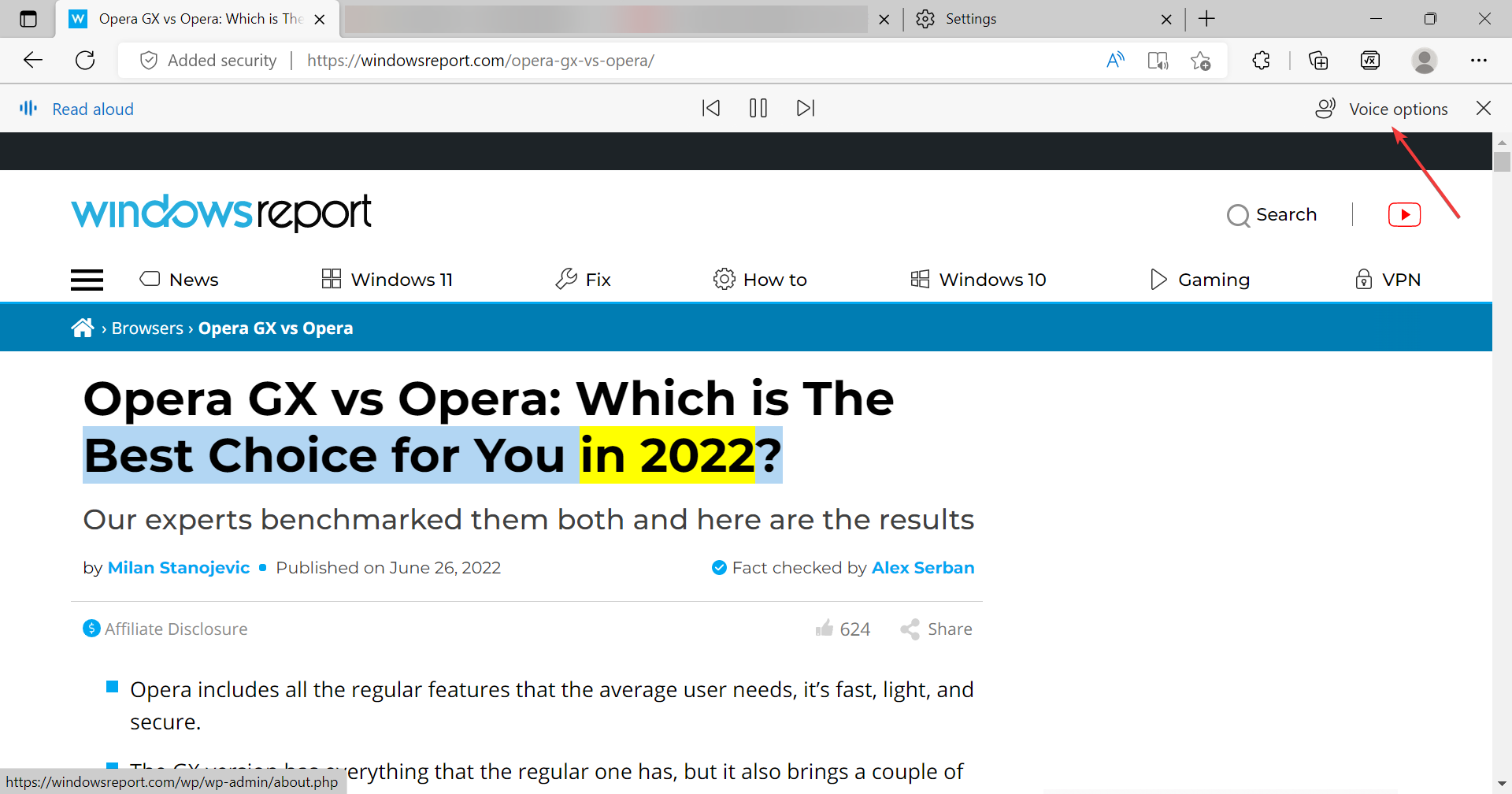Open author Milan Stanojevic's page
Viewport: 1512px width, 794px height.
(179, 568)
